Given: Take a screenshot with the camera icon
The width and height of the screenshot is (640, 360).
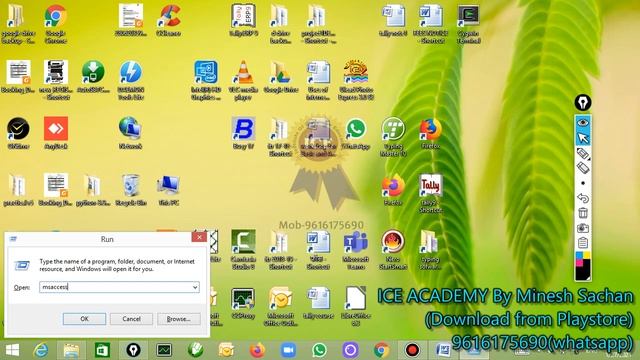Looking at the screenshot, I should point(583,228).
